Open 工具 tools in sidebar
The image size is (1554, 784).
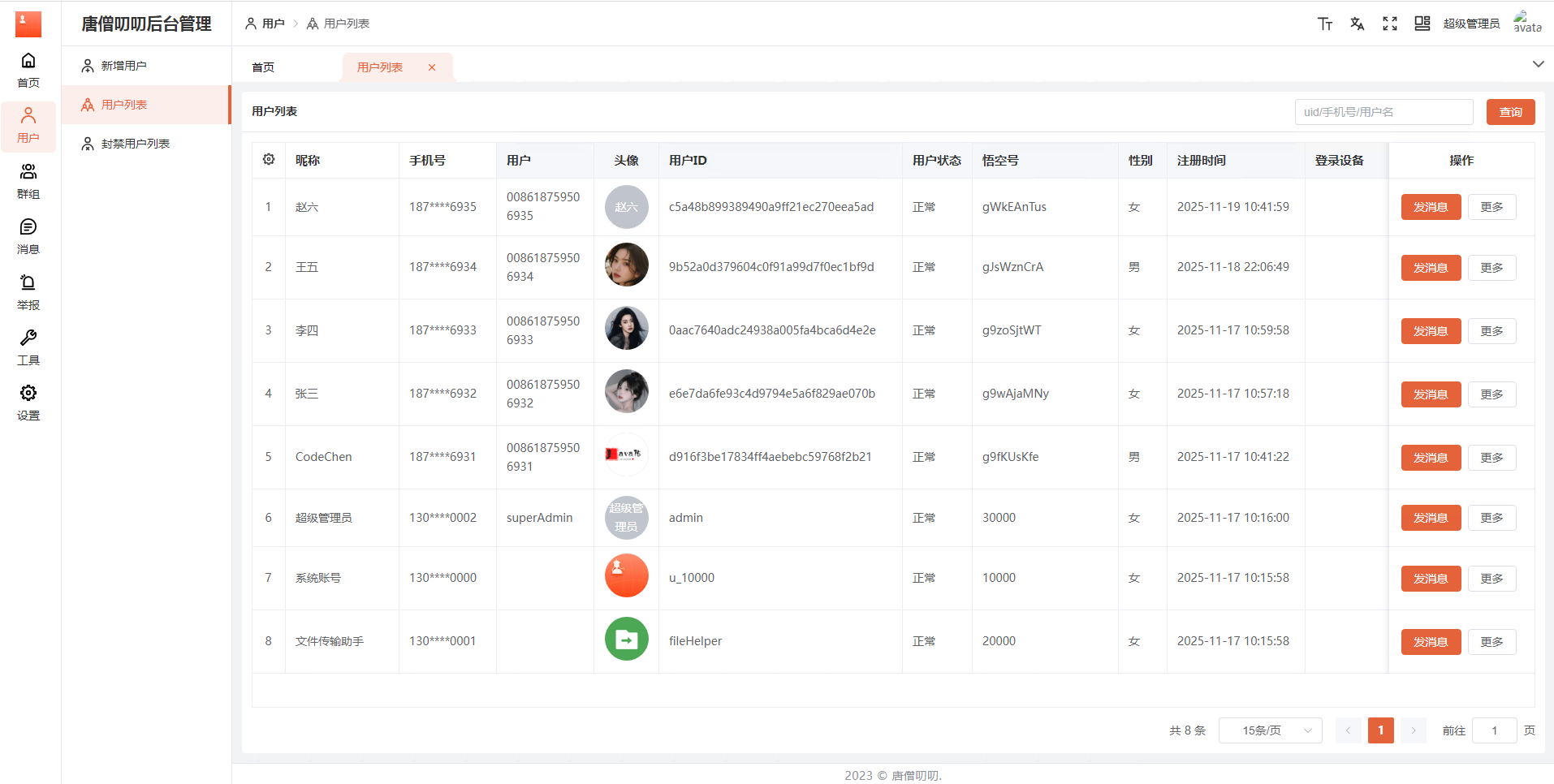click(x=28, y=347)
